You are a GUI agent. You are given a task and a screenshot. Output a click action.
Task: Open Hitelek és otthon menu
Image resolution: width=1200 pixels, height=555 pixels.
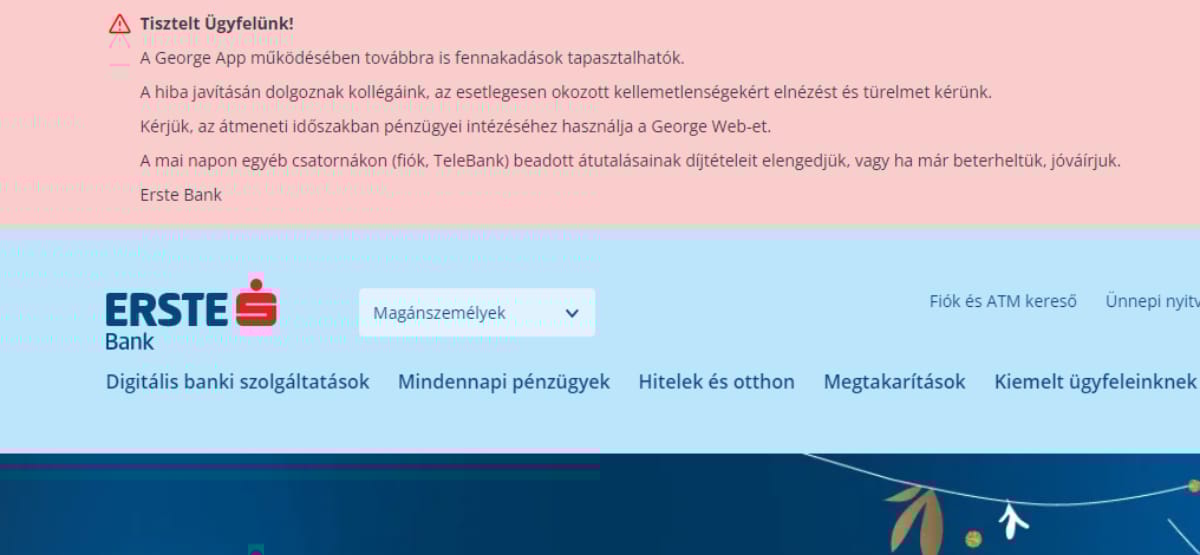(x=717, y=381)
